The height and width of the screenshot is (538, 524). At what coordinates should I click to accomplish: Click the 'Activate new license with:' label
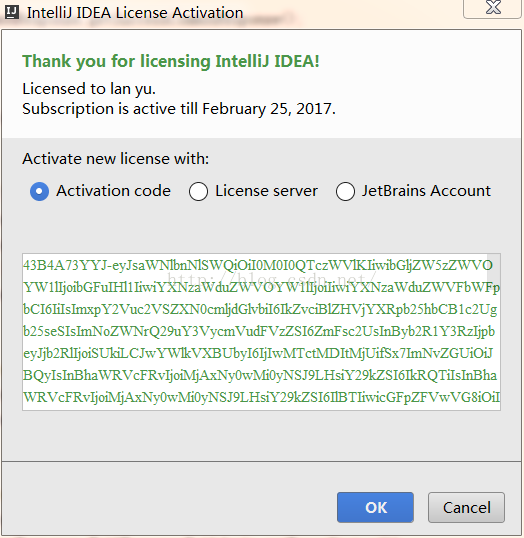point(116,159)
